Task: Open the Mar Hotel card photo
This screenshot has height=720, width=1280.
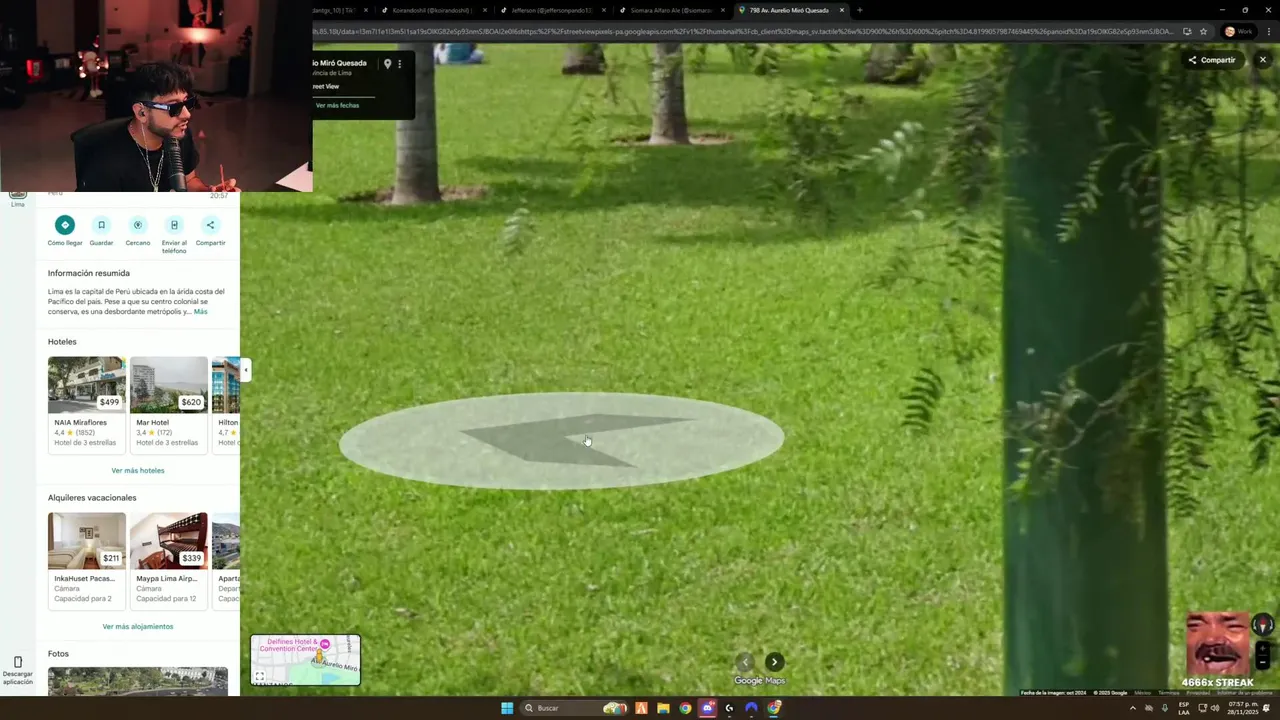Action: click(169, 385)
